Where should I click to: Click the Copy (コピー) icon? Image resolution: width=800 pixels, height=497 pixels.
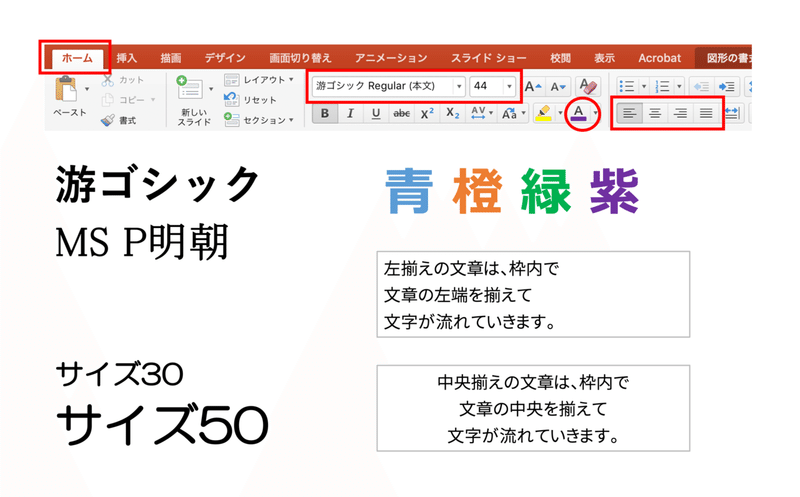pos(108,100)
